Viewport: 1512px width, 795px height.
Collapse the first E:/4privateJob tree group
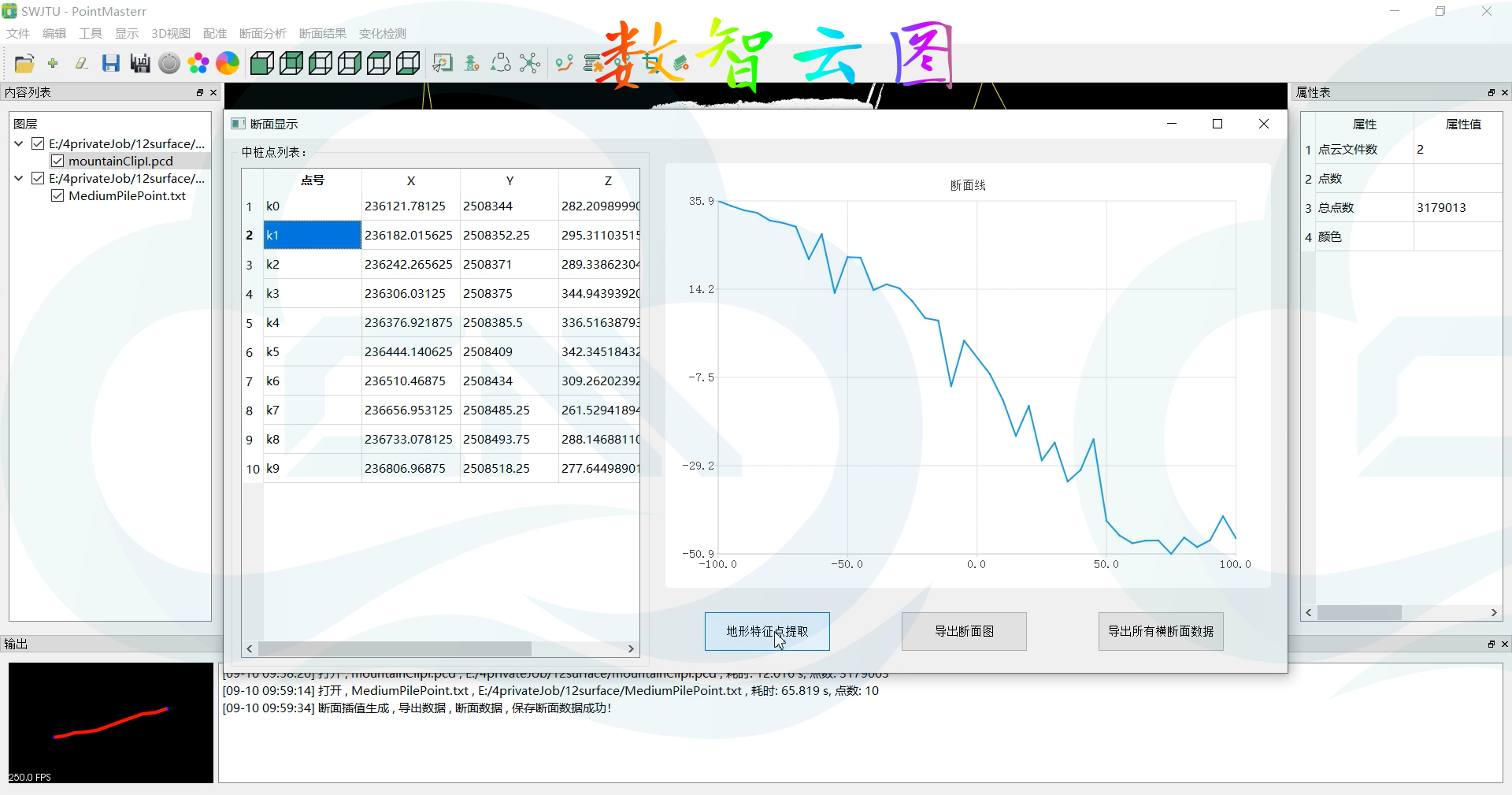point(19,143)
